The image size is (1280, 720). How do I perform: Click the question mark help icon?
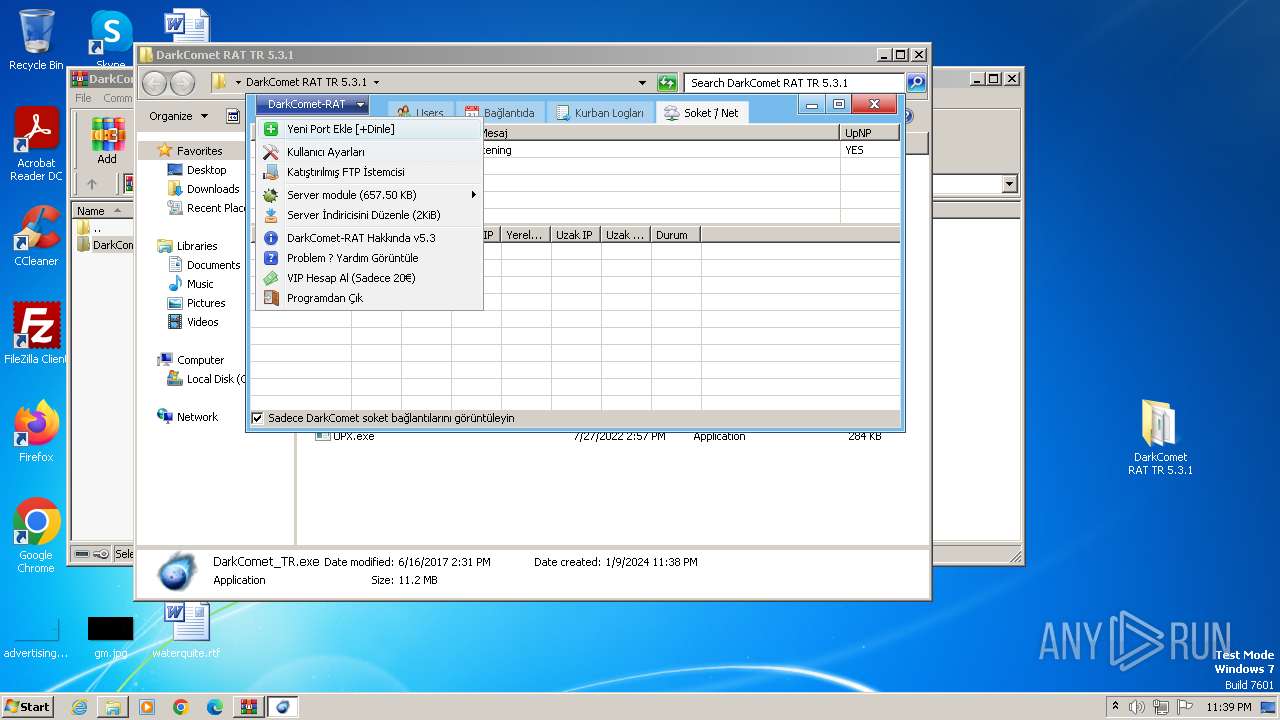270,258
